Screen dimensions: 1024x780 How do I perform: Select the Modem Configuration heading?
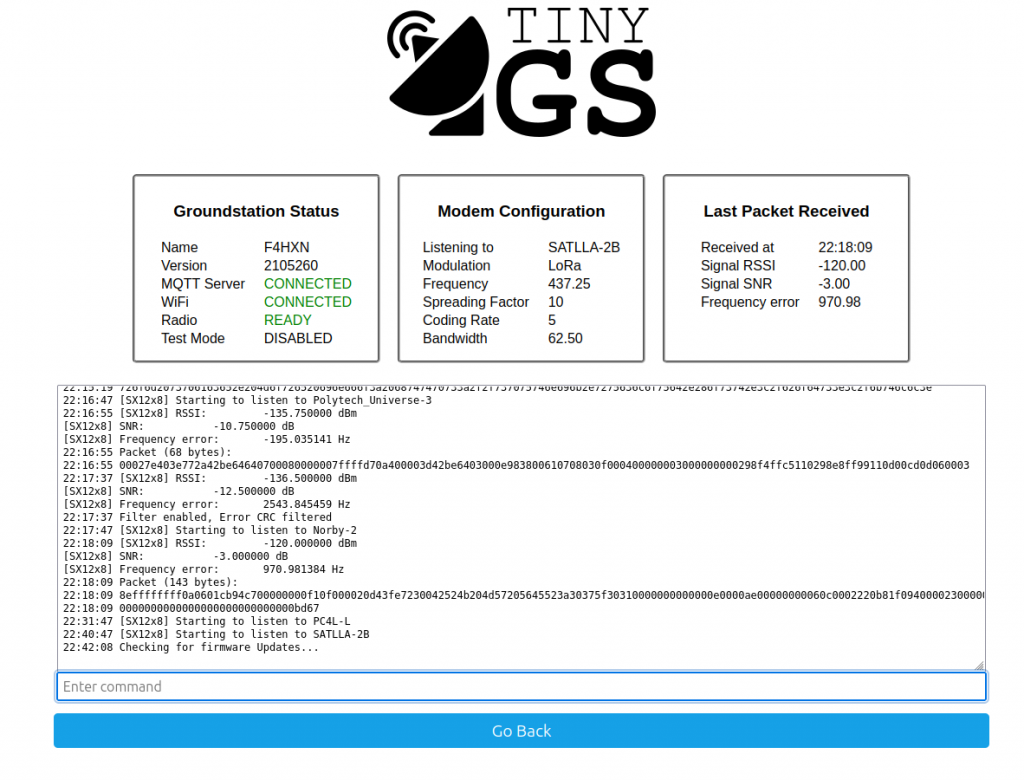pos(521,211)
